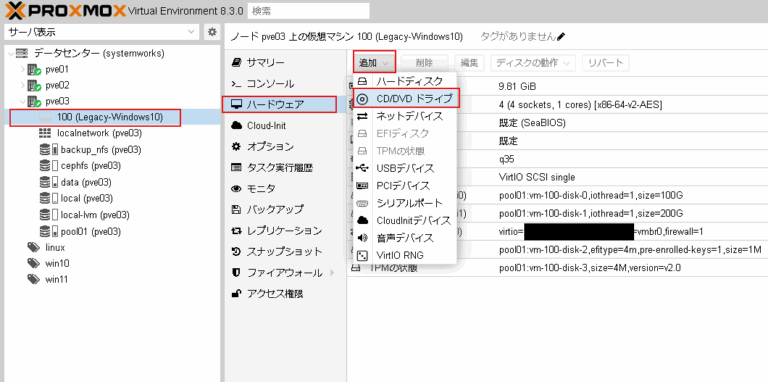Select the vm-100-disk-0 size=100G row

[x=557, y=195]
